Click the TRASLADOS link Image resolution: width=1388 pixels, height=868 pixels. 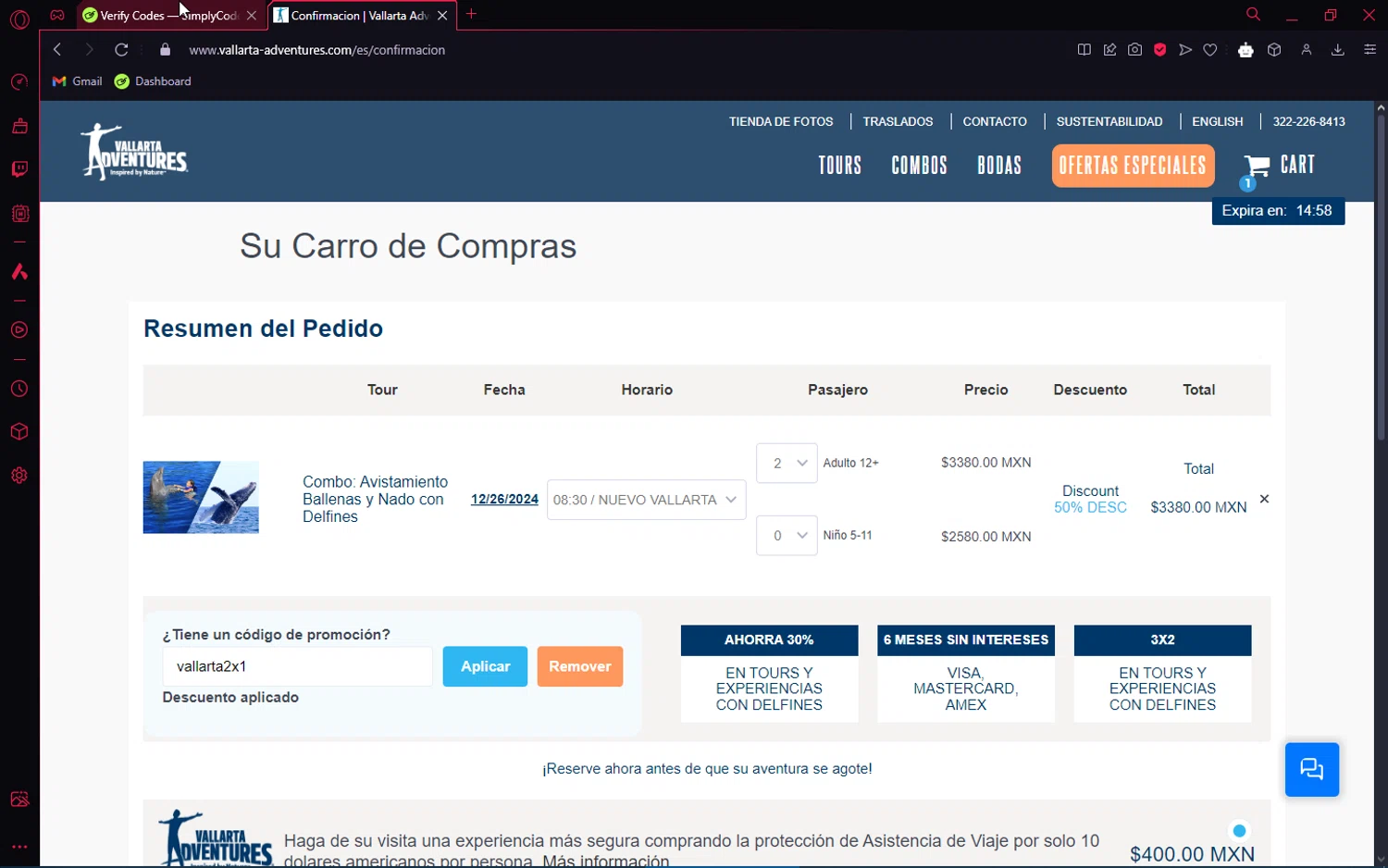(x=898, y=121)
